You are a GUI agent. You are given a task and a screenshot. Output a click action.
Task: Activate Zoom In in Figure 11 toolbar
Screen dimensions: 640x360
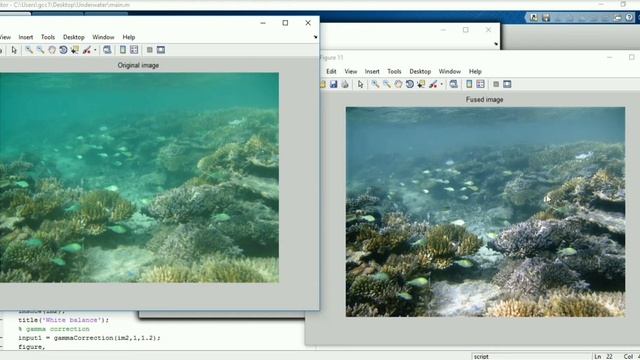pyautogui.click(x=375, y=84)
